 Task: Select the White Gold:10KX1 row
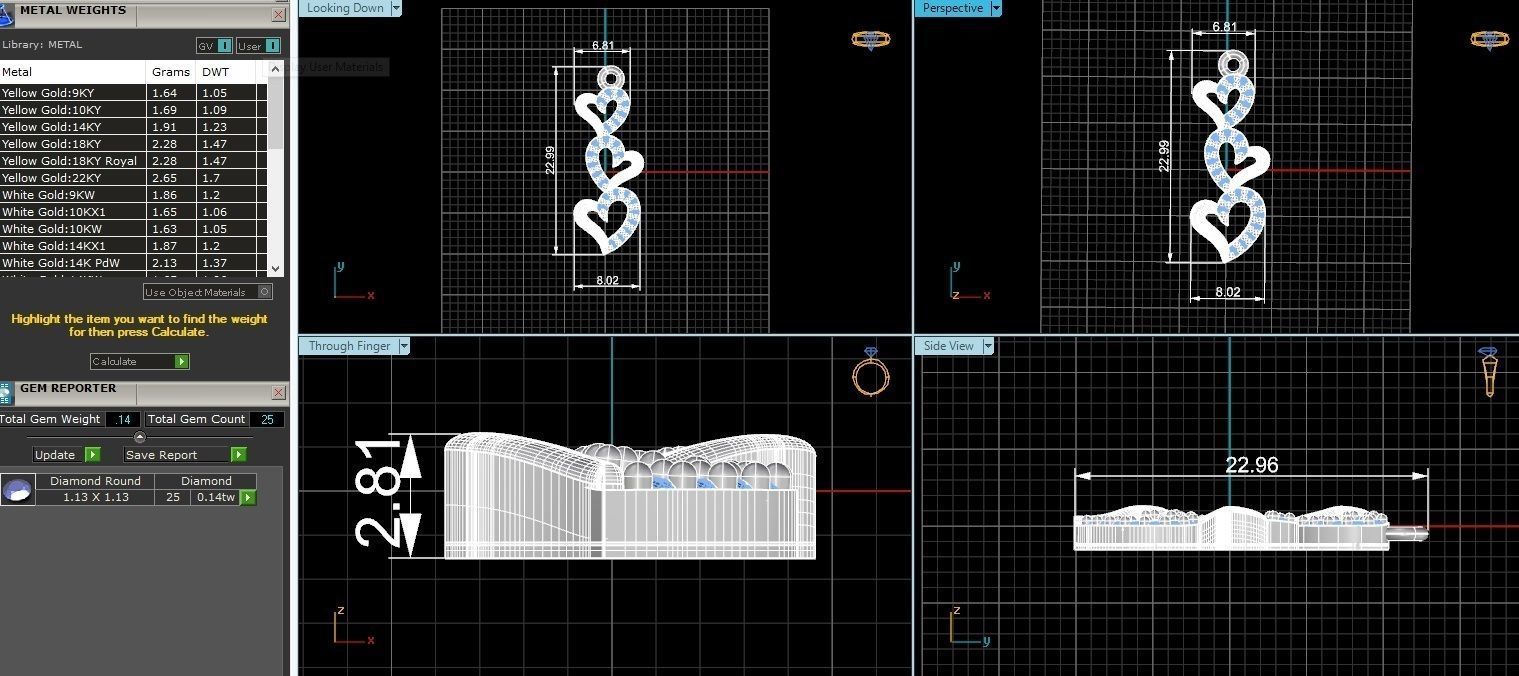133,212
